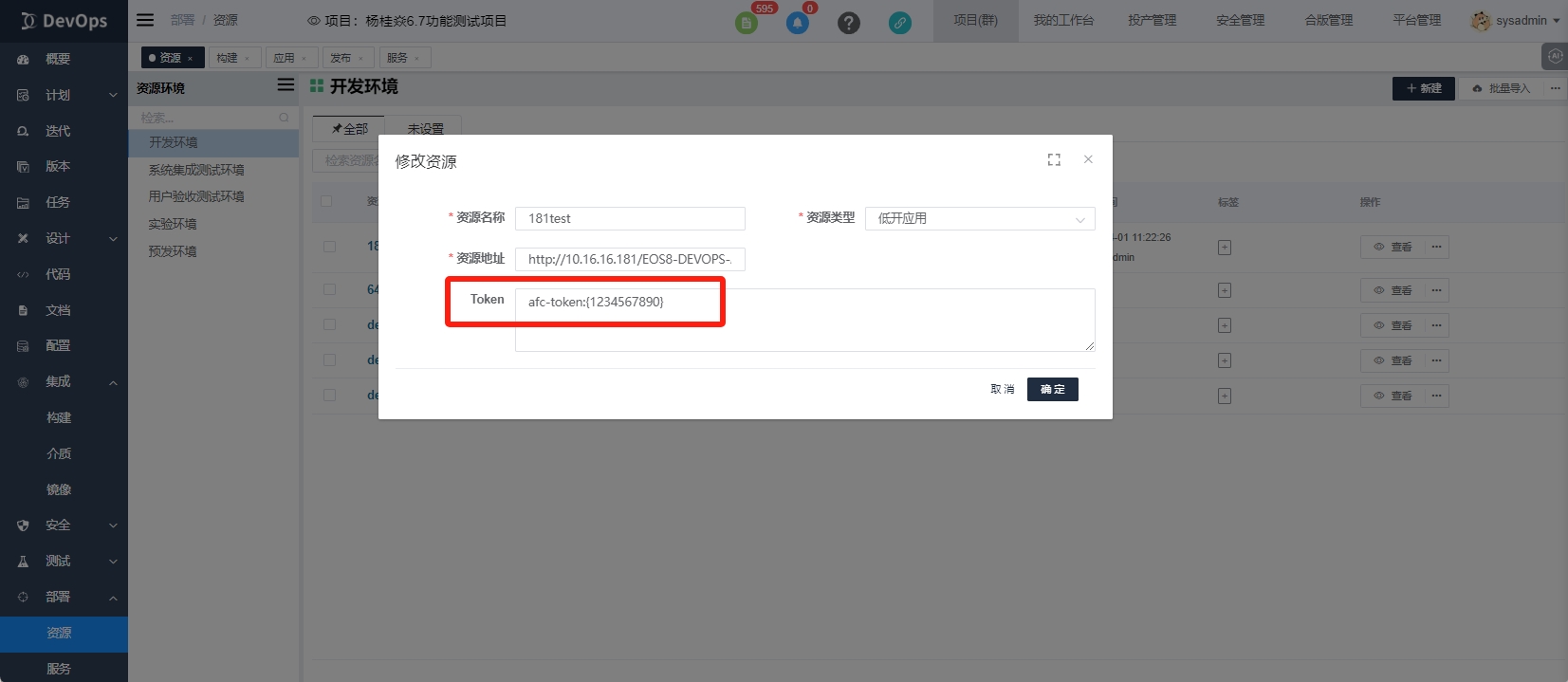The width and height of the screenshot is (1568, 682).
Task: Check the last resource row checkbox
Action: click(x=329, y=395)
